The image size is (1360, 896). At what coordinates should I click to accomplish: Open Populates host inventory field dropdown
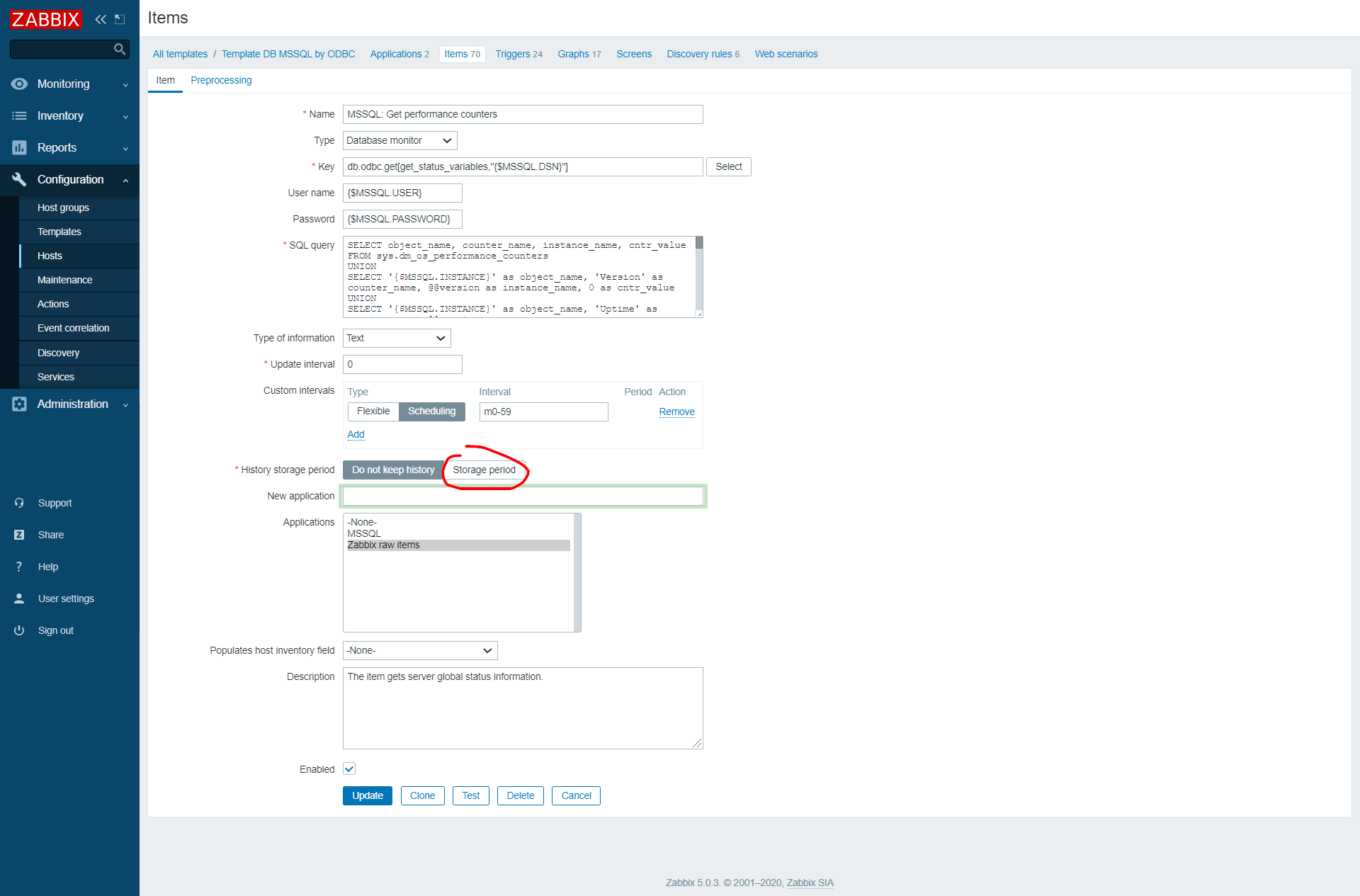pyautogui.click(x=420, y=650)
